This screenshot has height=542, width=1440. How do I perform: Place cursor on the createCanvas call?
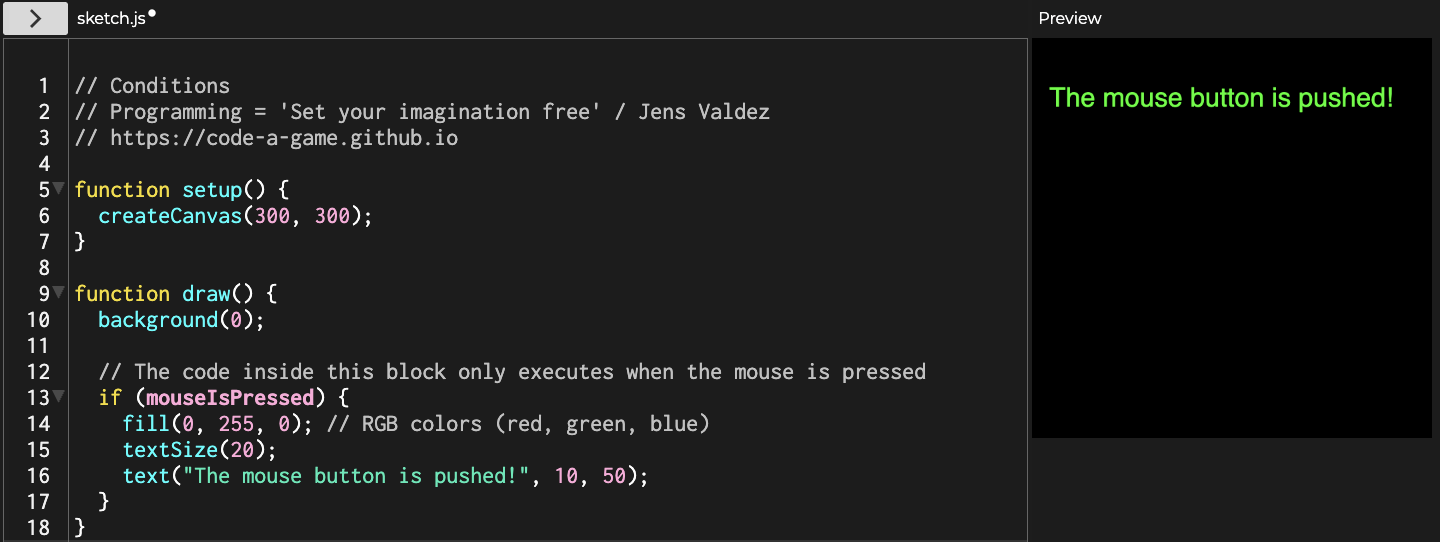pyautogui.click(x=170, y=216)
